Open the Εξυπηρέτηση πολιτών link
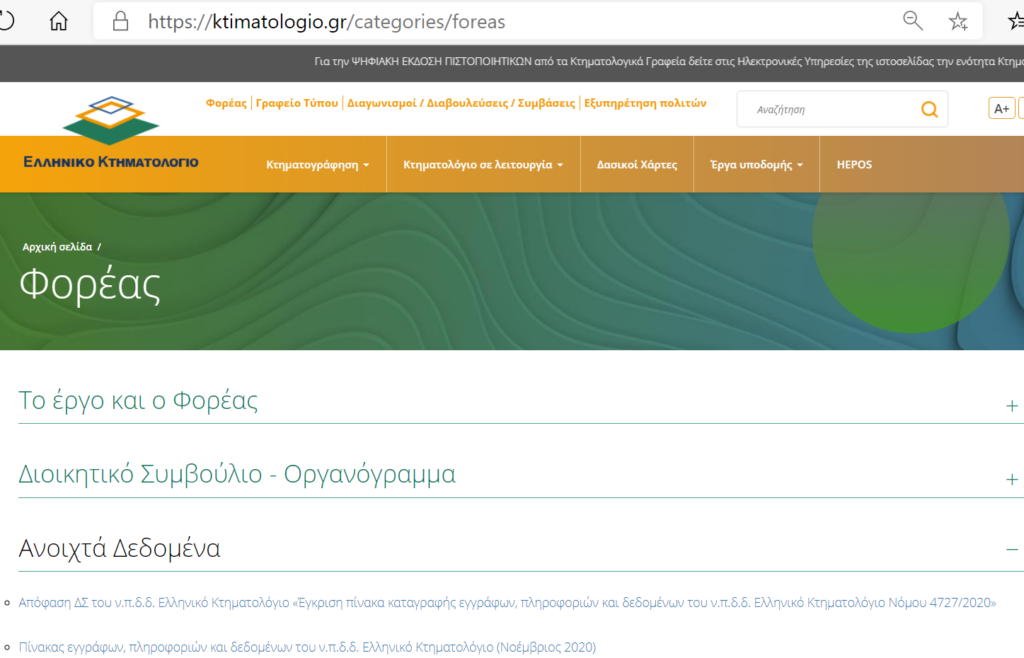The image size is (1024, 658). click(x=645, y=103)
